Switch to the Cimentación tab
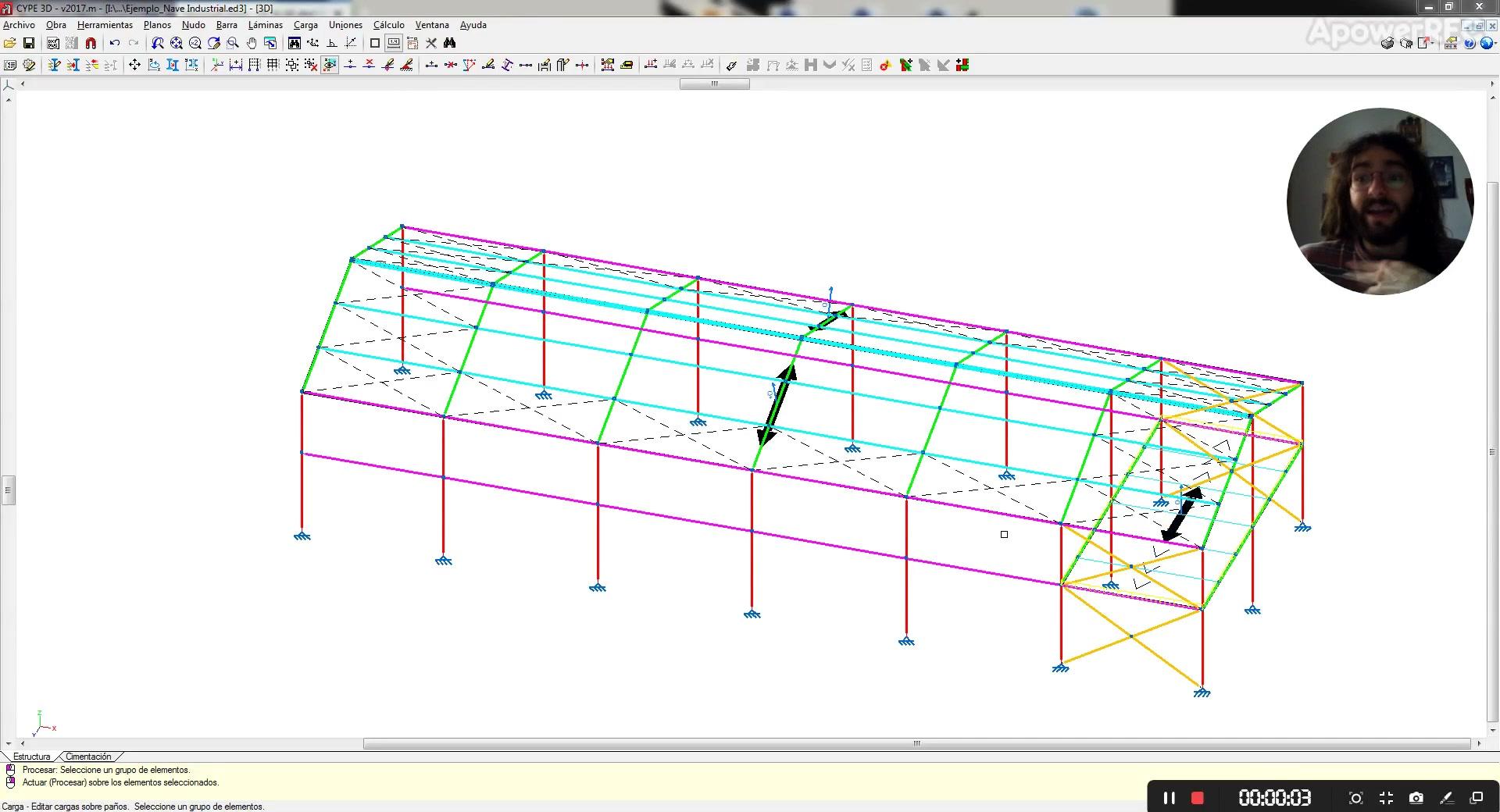 point(88,757)
